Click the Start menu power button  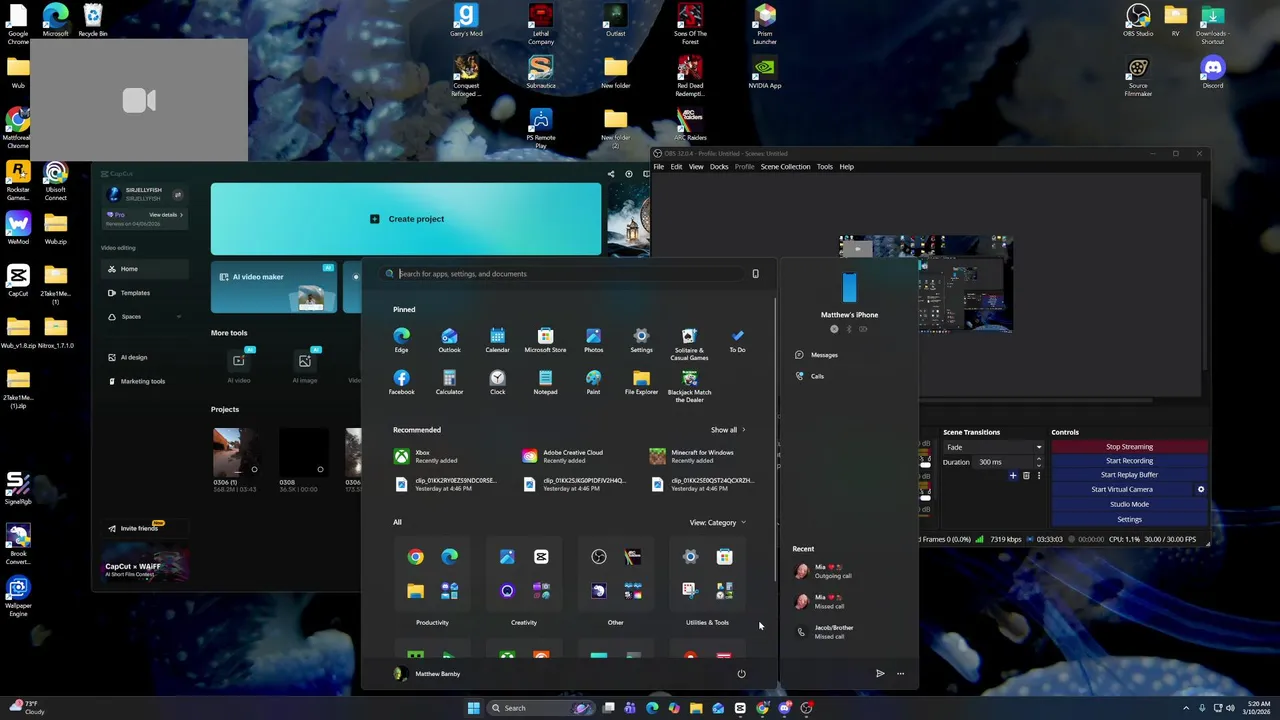pyautogui.click(x=741, y=674)
